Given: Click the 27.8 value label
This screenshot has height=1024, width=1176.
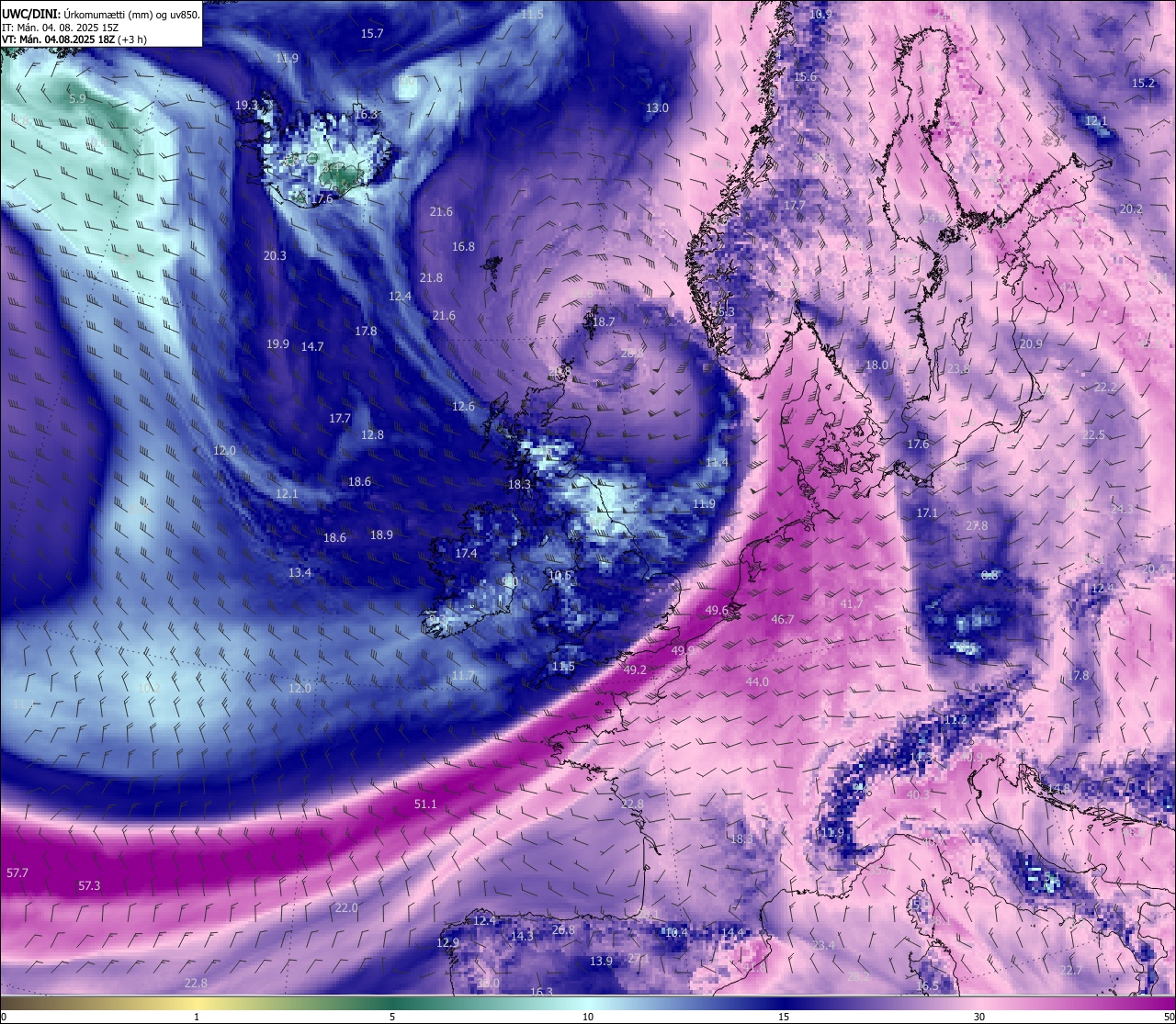Looking at the screenshot, I should tap(977, 525).
